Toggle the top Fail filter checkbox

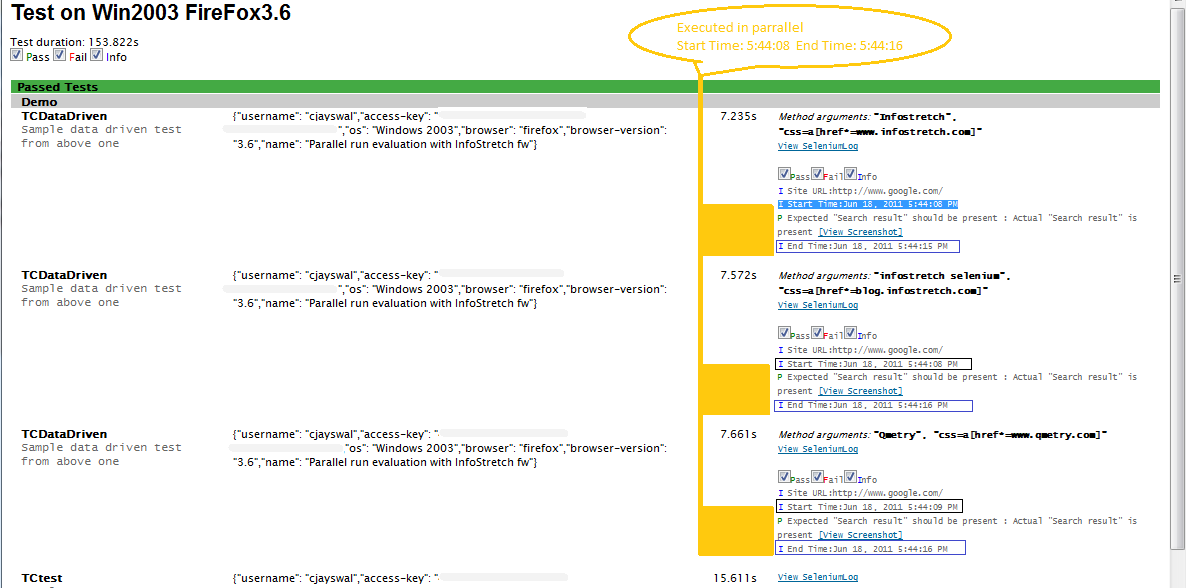point(59,56)
